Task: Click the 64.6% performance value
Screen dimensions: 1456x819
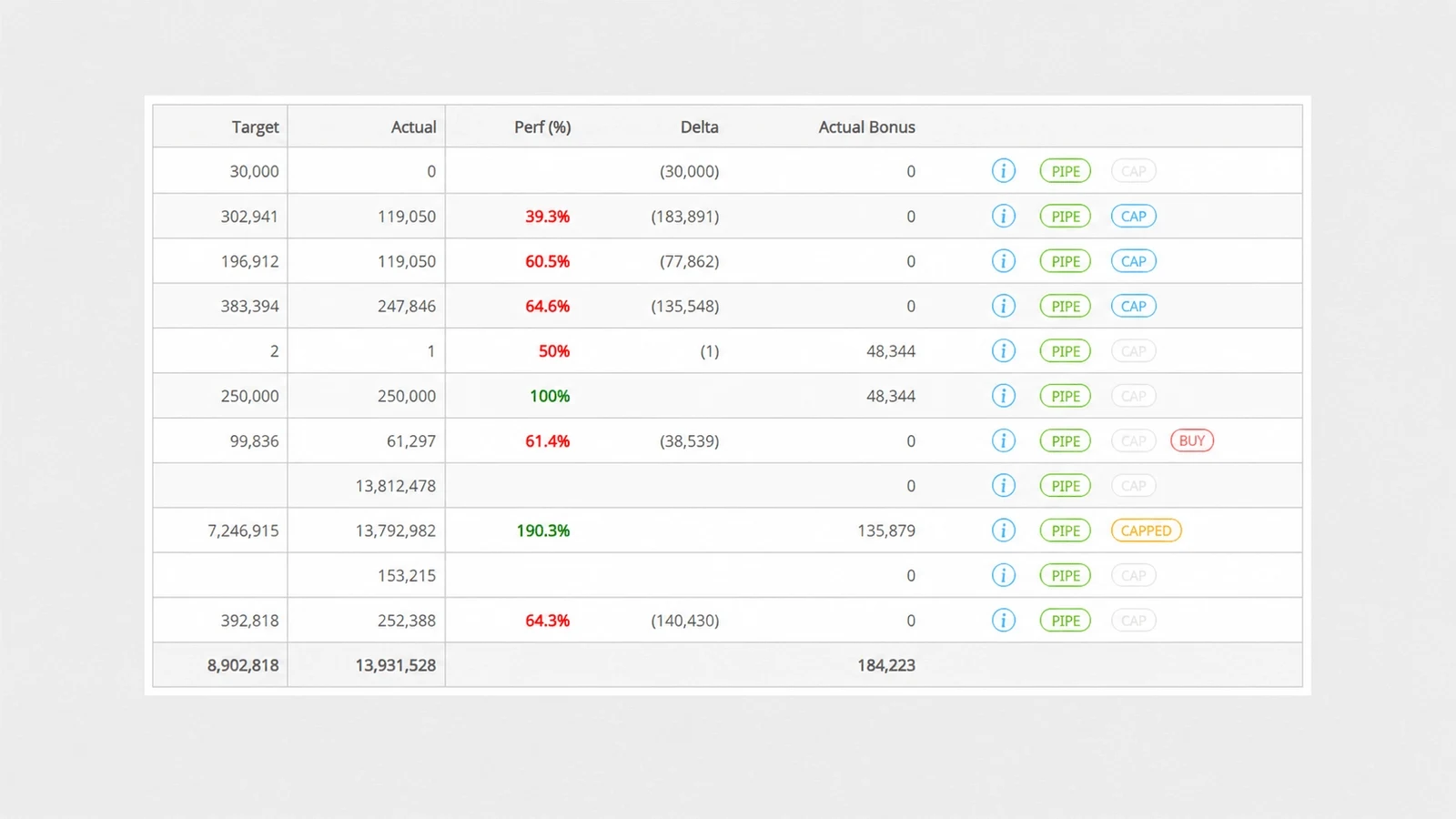Action: click(x=547, y=307)
